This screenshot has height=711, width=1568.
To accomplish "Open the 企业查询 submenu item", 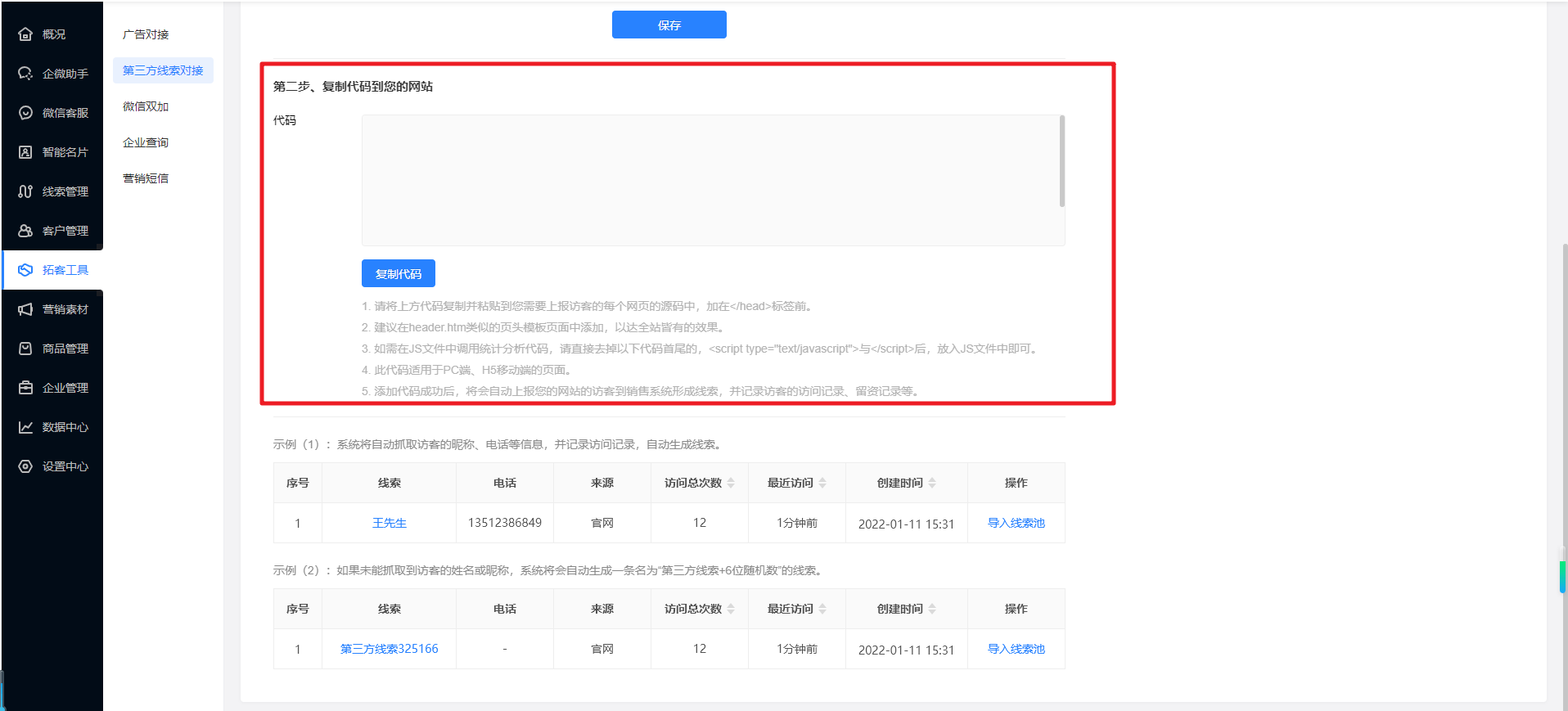I will tap(146, 142).
